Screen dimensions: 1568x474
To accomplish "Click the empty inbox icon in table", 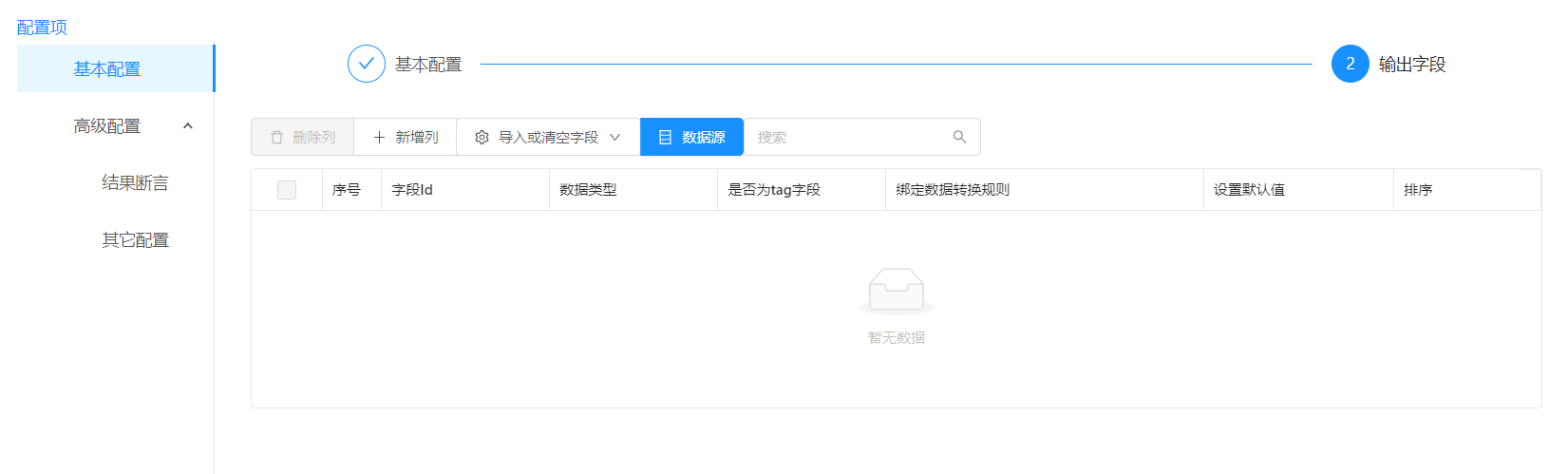I will [896, 291].
